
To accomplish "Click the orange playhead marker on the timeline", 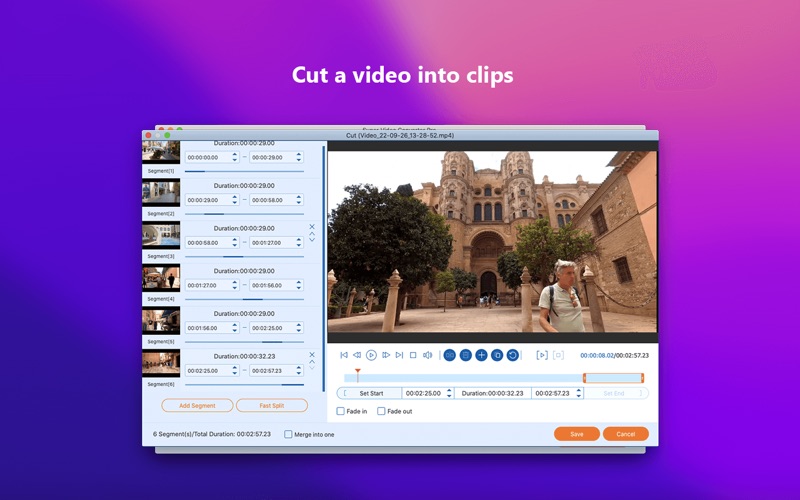I will point(358,372).
